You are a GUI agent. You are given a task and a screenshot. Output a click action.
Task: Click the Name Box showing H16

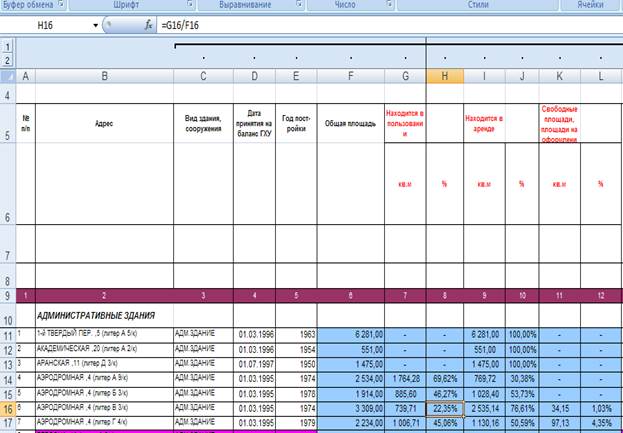tap(50, 24)
